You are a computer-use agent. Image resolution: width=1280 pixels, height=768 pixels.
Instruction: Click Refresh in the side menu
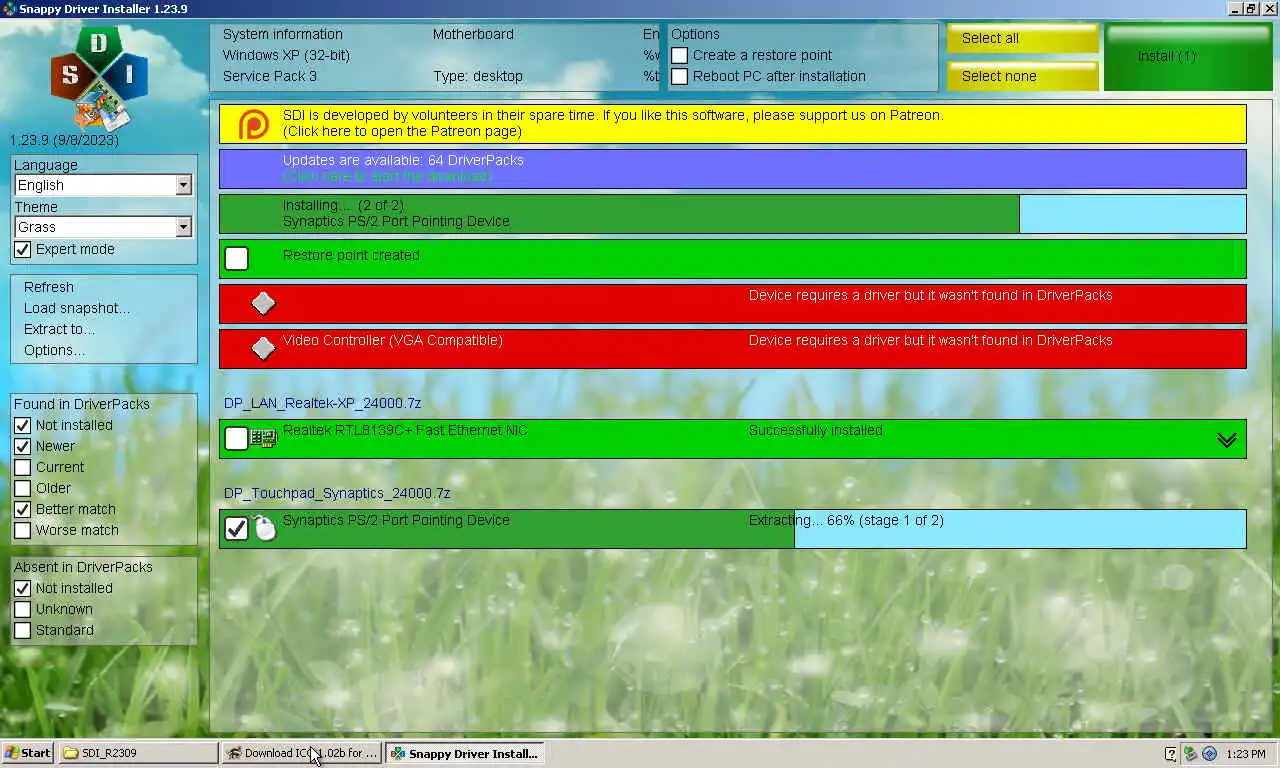tap(49, 287)
